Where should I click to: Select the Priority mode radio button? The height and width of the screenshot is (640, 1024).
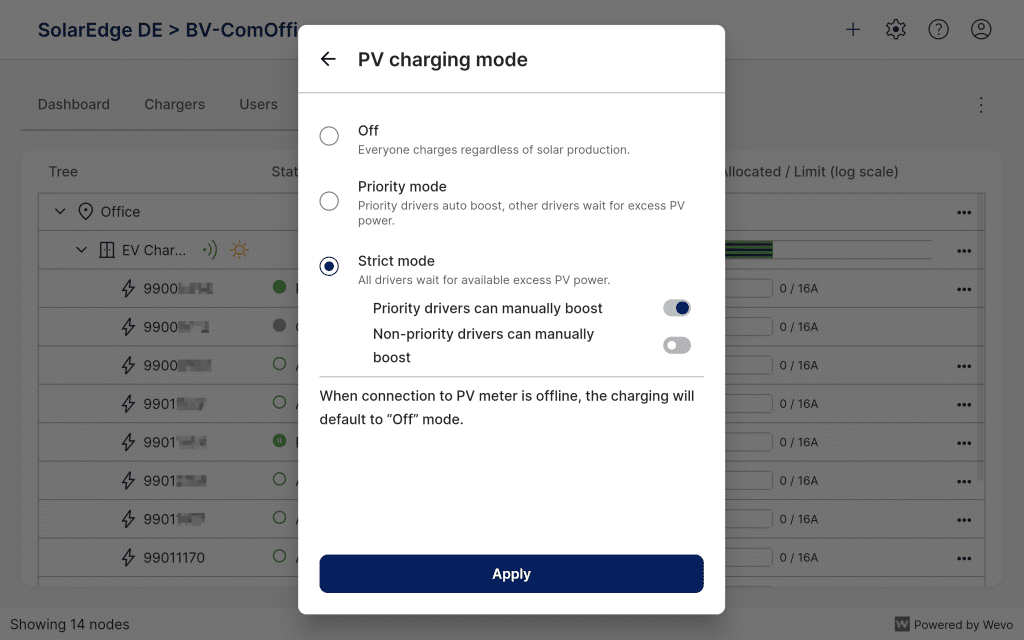(329, 200)
